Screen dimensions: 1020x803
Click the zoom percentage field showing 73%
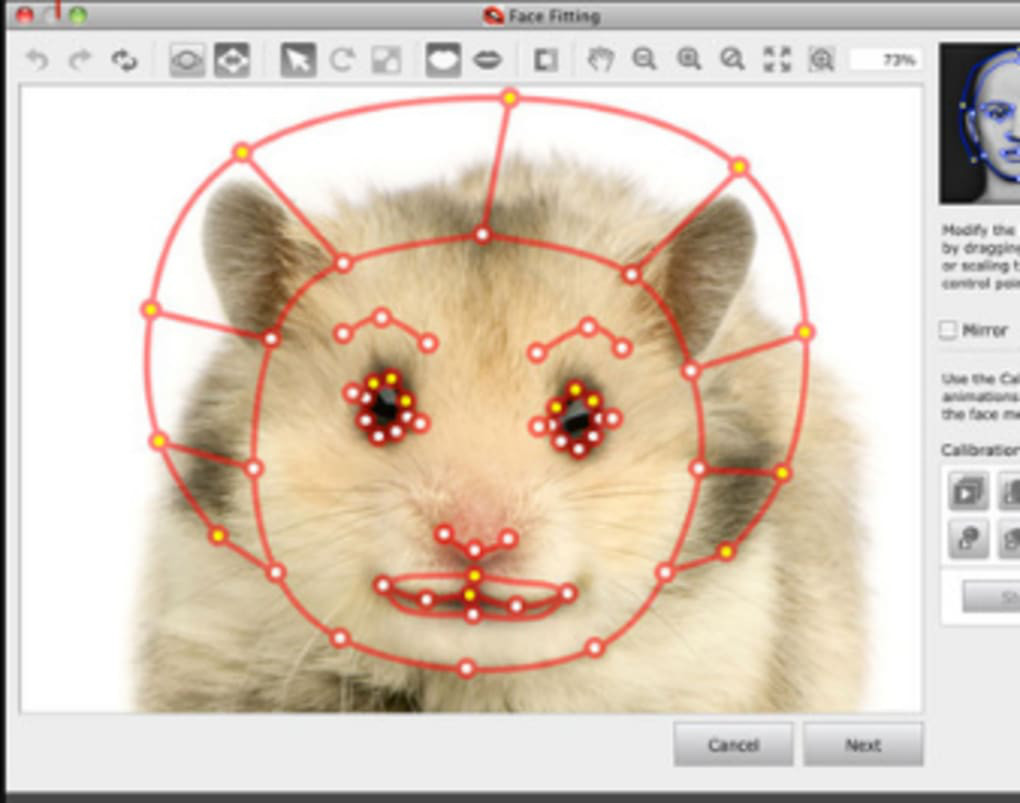887,60
